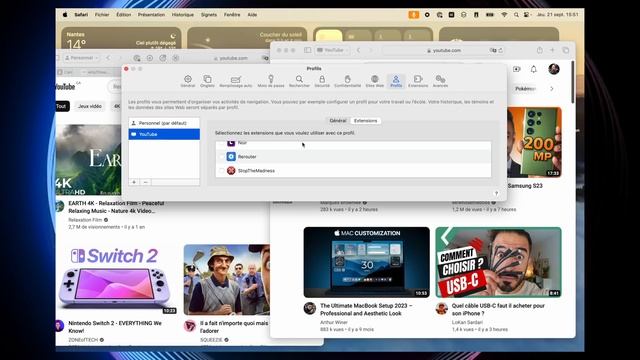Remove selected profile with minus button
This screenshot has width=640, height=360.
146,182
